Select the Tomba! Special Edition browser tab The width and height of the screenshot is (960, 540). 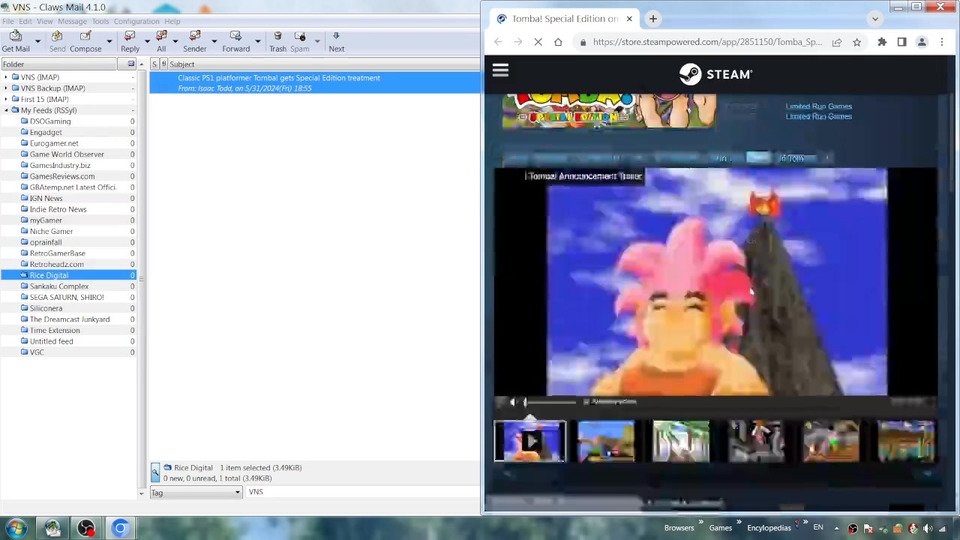(x=564, y=19)
